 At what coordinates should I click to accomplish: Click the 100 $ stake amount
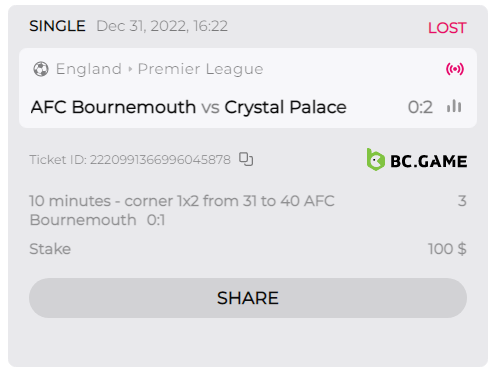(447, 249)
